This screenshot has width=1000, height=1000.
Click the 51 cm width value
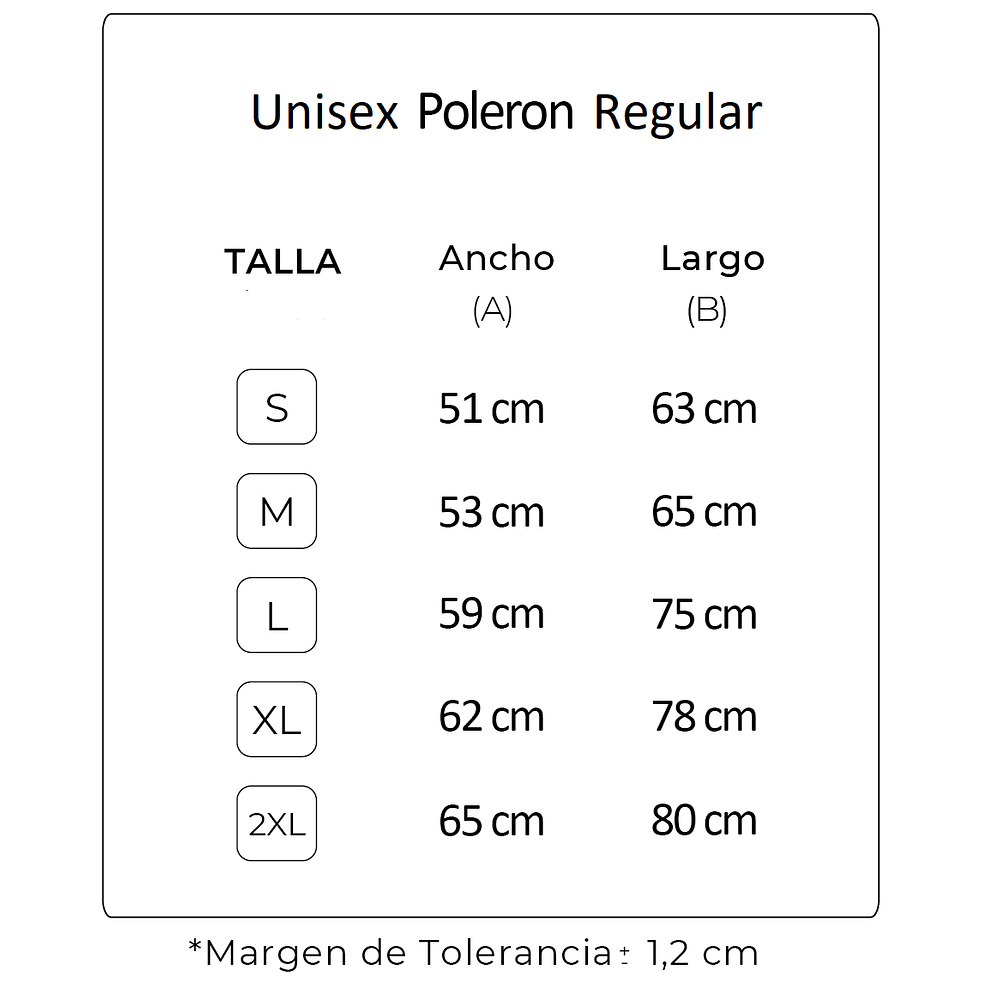click(491, 409)
